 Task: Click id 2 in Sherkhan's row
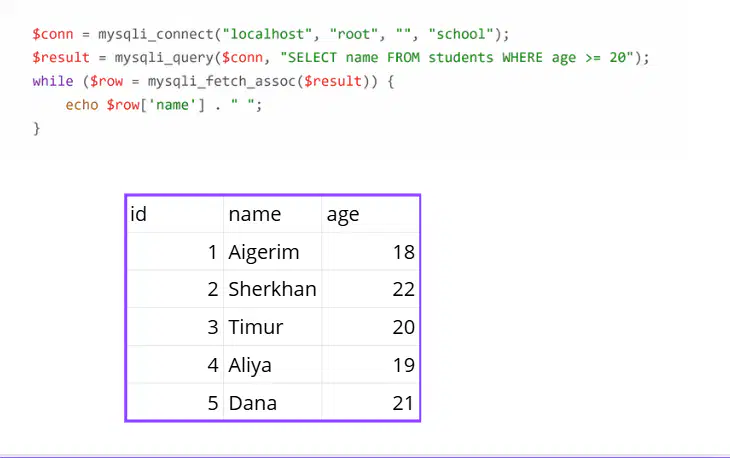click(175, 289)
